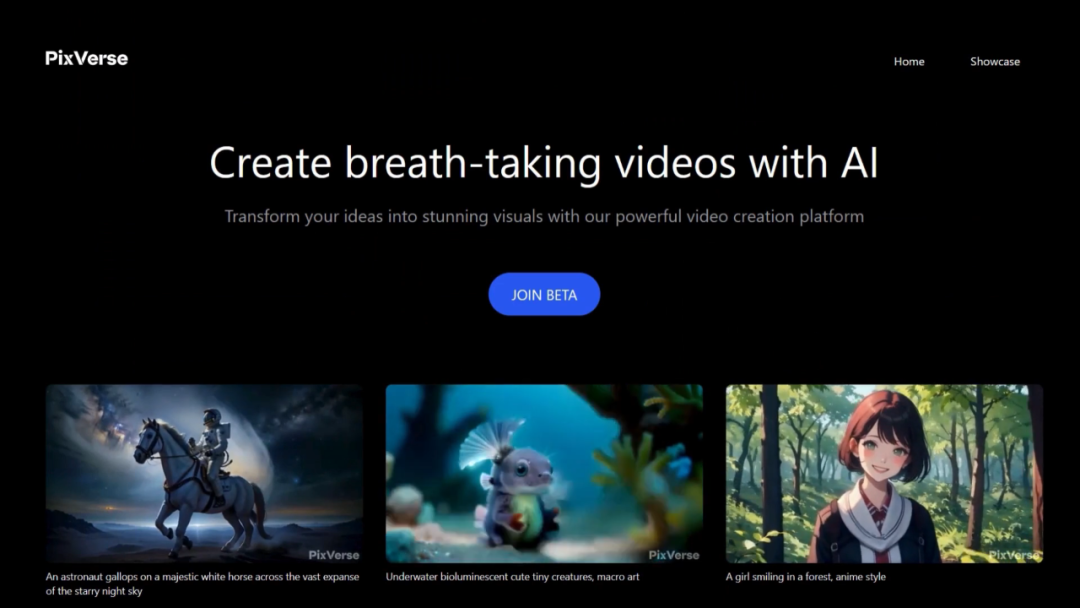Click the PixVerse logo
This screenshot has width=1080, height=608.
(x=86, y=58)
